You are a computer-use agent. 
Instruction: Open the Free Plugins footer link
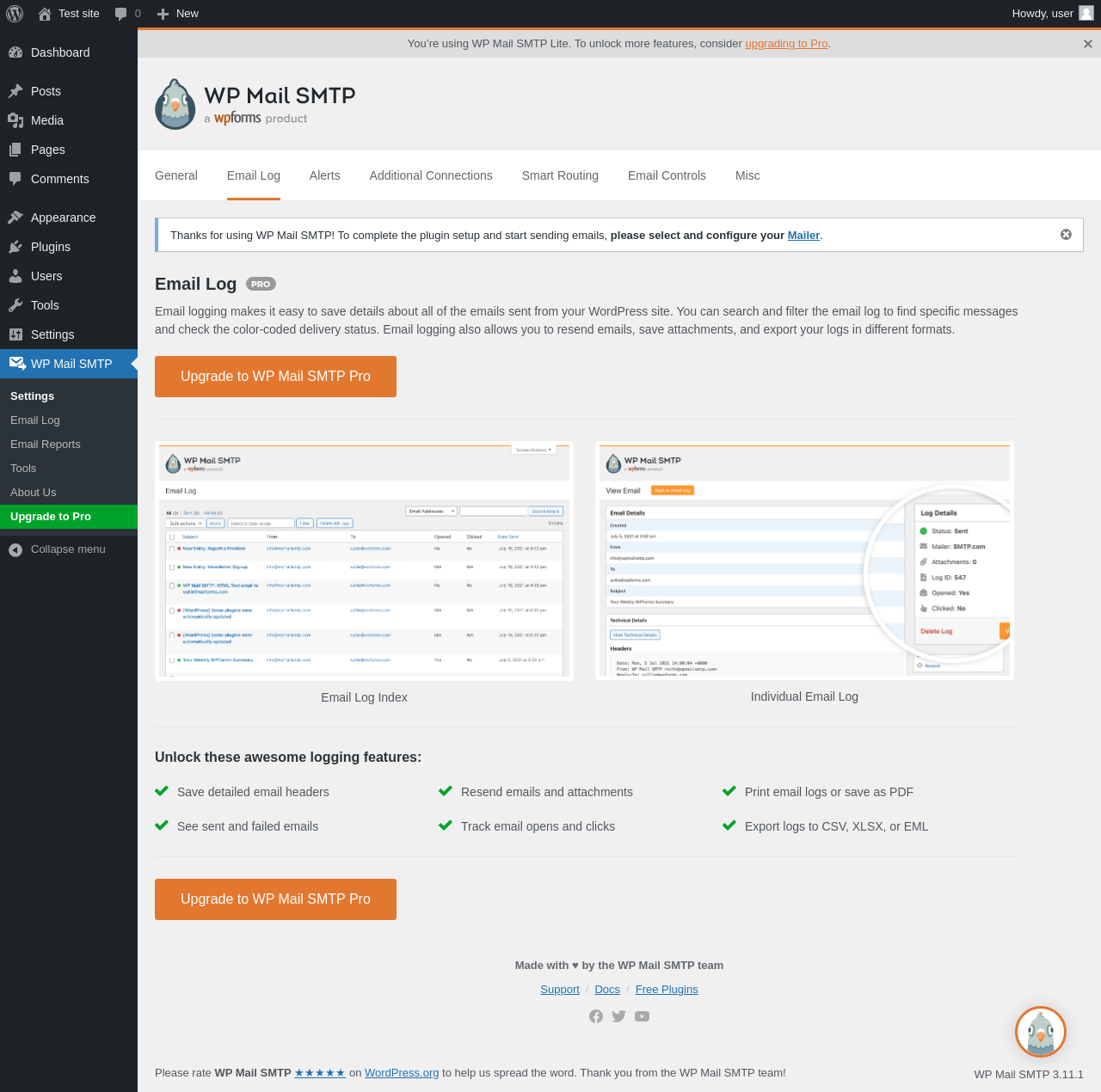tap(667, 990)
